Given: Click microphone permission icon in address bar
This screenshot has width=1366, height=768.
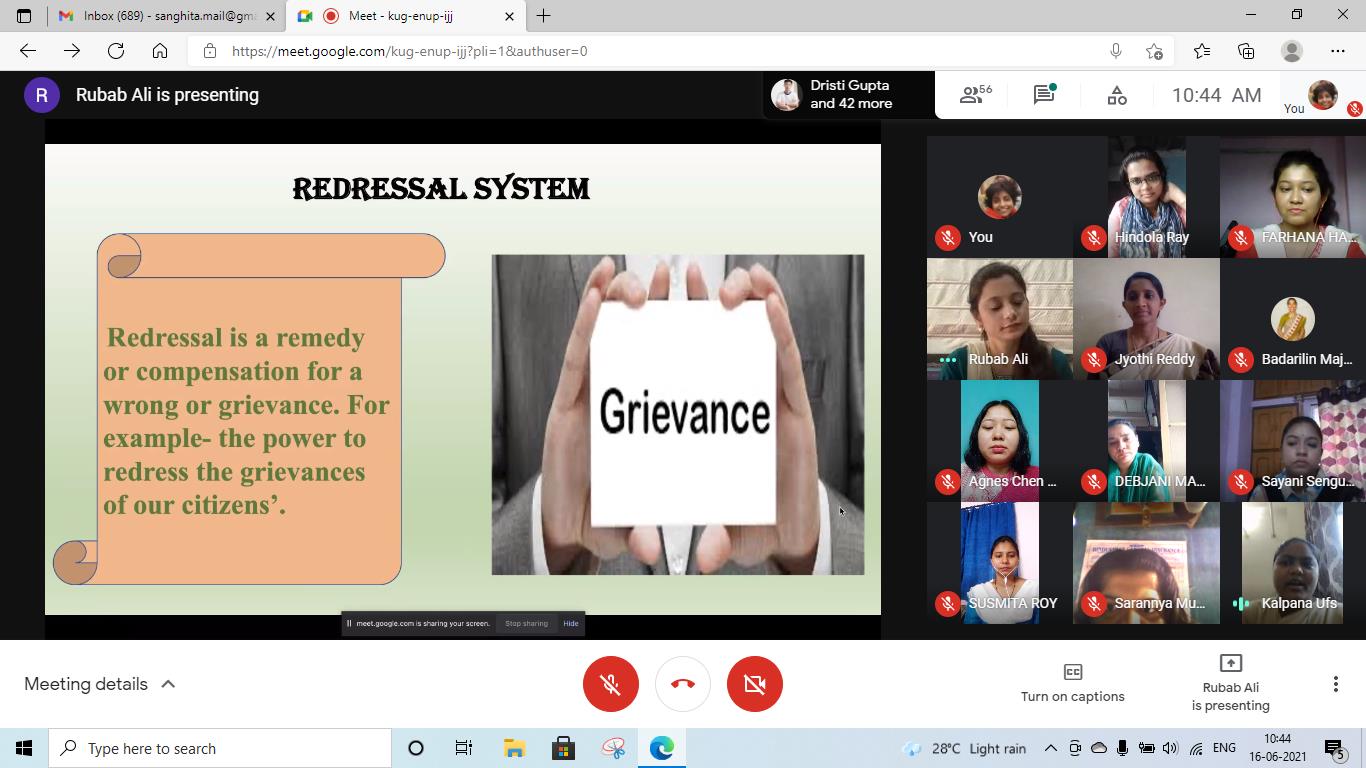Looking at the screenshot, I should 1115,51.
